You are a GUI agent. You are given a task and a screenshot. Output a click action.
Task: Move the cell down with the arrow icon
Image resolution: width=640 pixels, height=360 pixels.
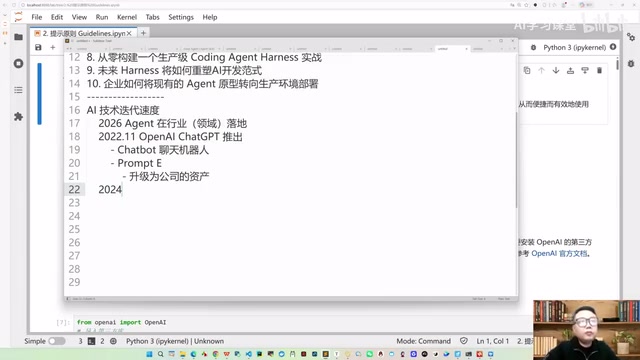click(x=556, y=71)
